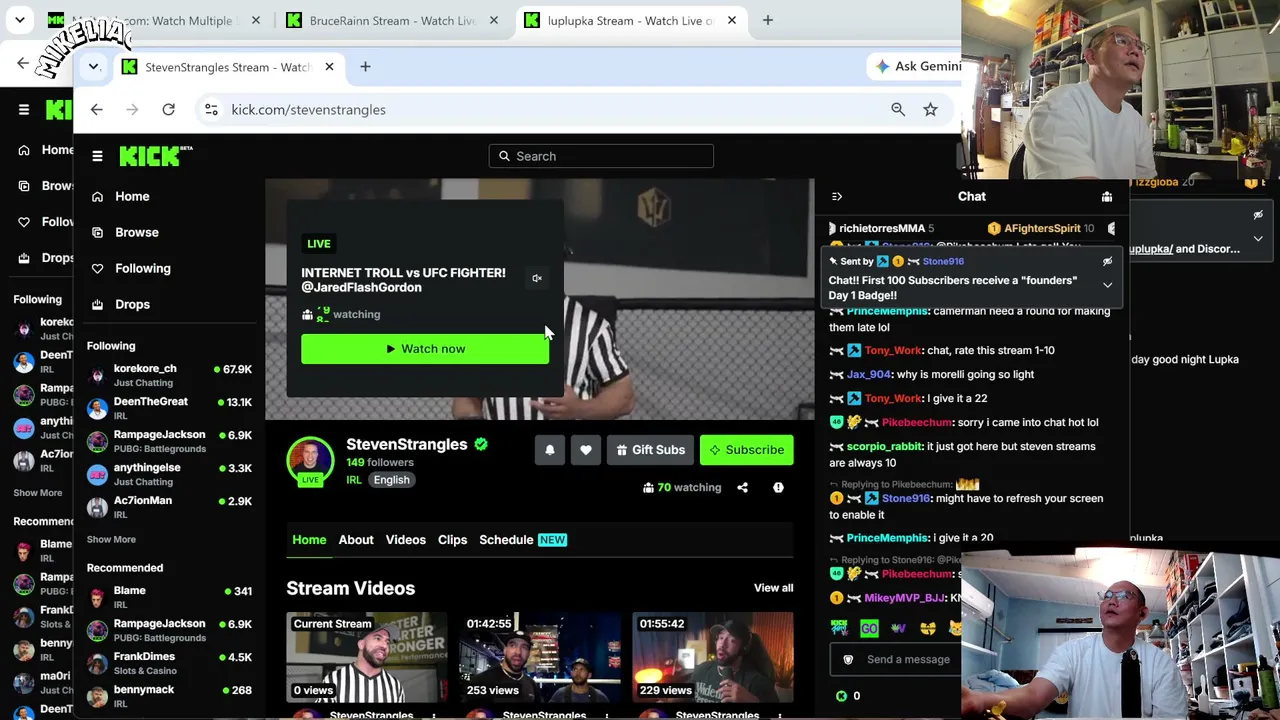Viewport: 1280px width, 720px height.
Task: Share the stream using the share icon
Action: click(x=742, y=487)
